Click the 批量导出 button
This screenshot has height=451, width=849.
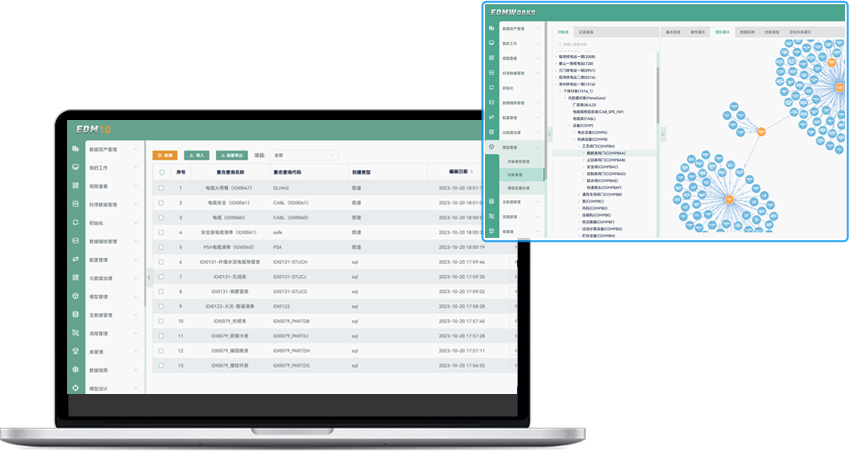click(232, 155)
